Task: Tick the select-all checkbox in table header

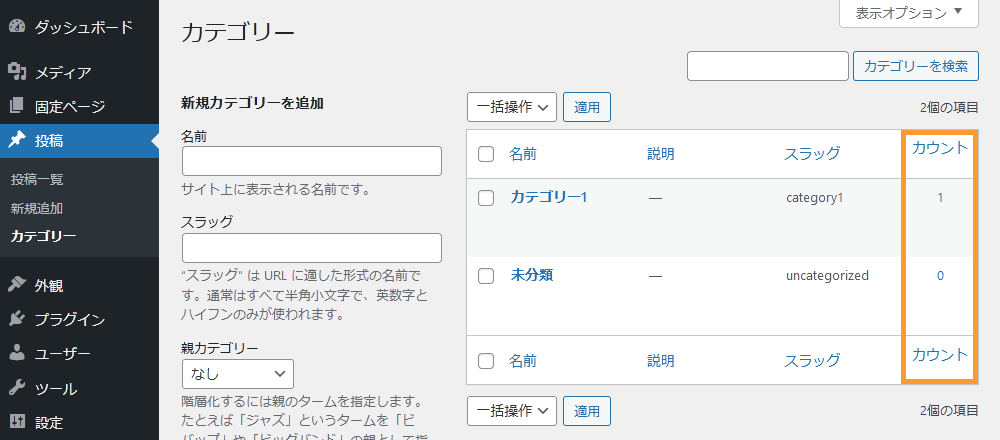Action: (486, 154)
